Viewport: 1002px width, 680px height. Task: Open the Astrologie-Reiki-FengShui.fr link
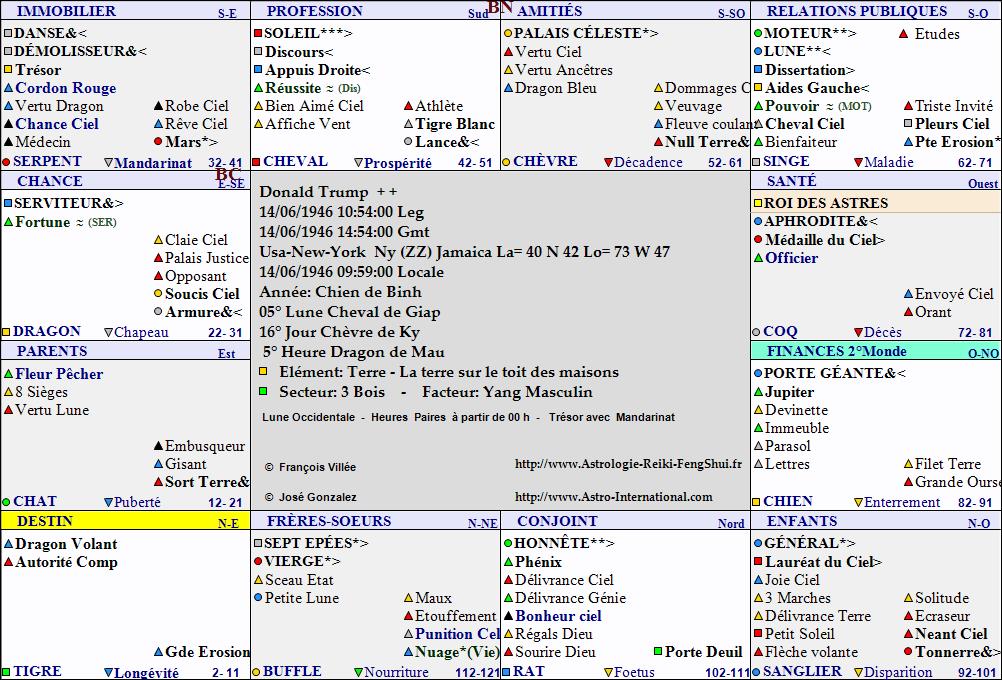[x=628, y=464]
